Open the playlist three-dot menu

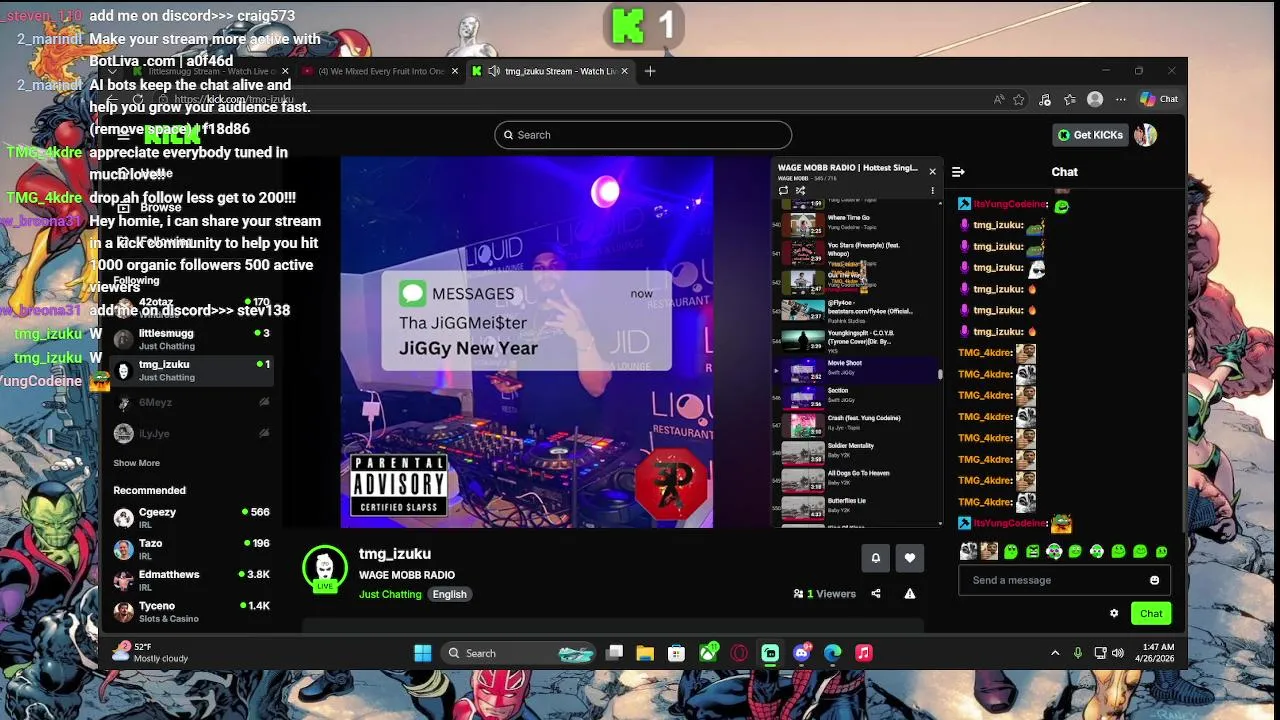pyautogui.click(x=932, y=190)
